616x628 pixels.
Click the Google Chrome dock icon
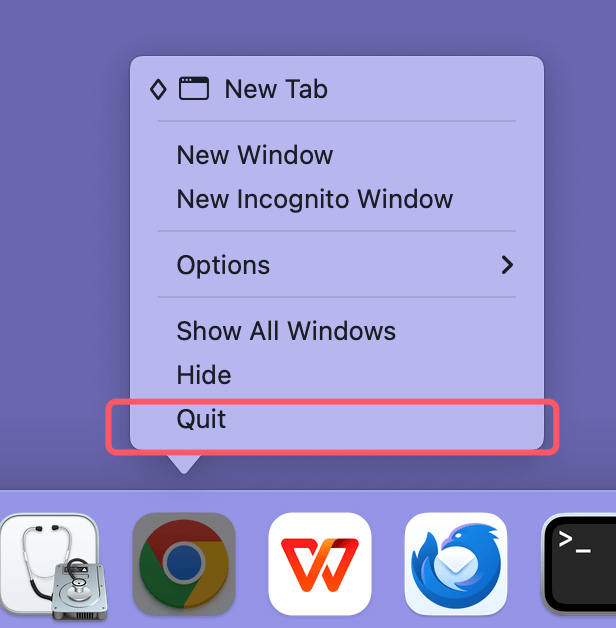pos(184,564)
